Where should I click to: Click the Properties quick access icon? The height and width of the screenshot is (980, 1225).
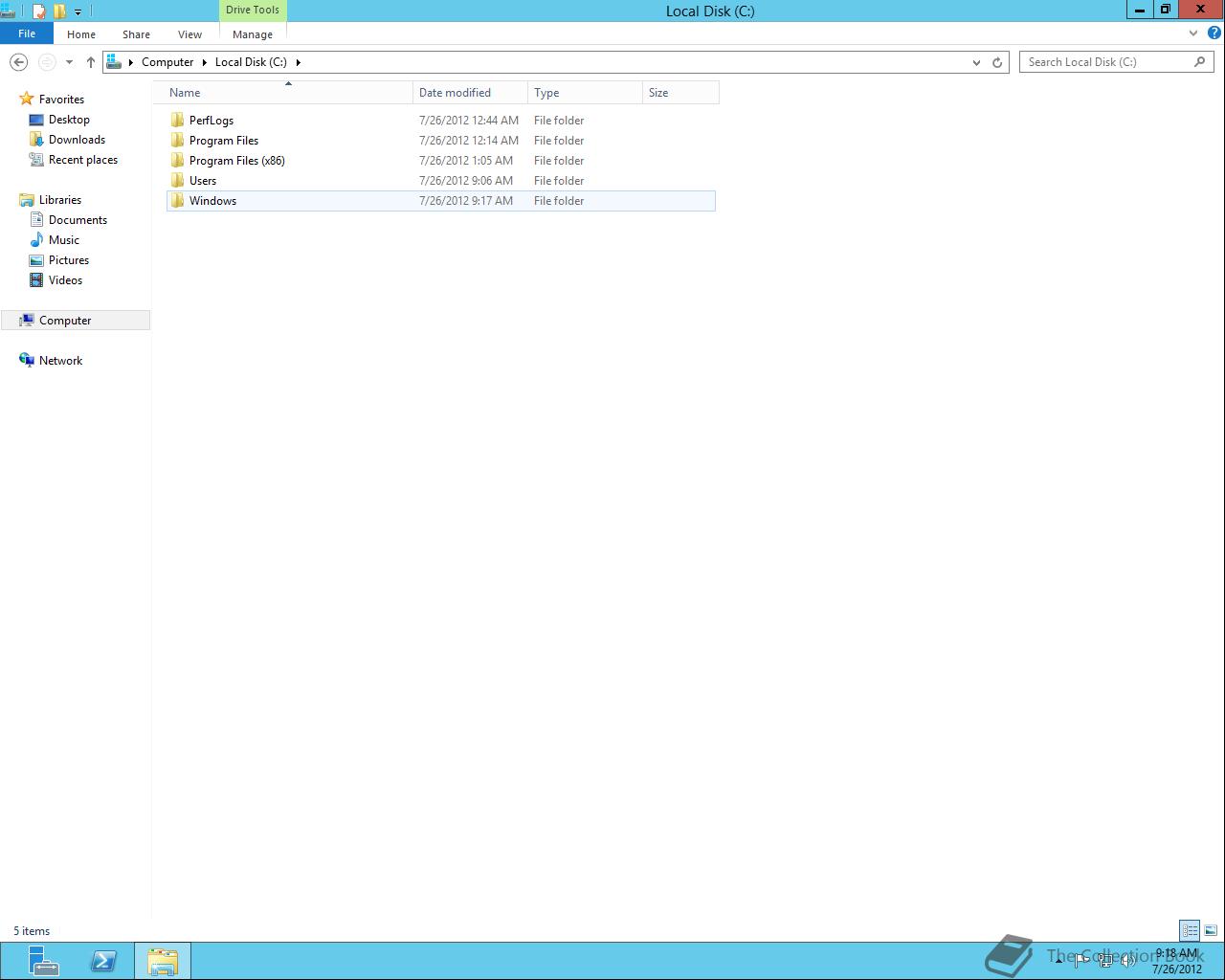(38, 11)
